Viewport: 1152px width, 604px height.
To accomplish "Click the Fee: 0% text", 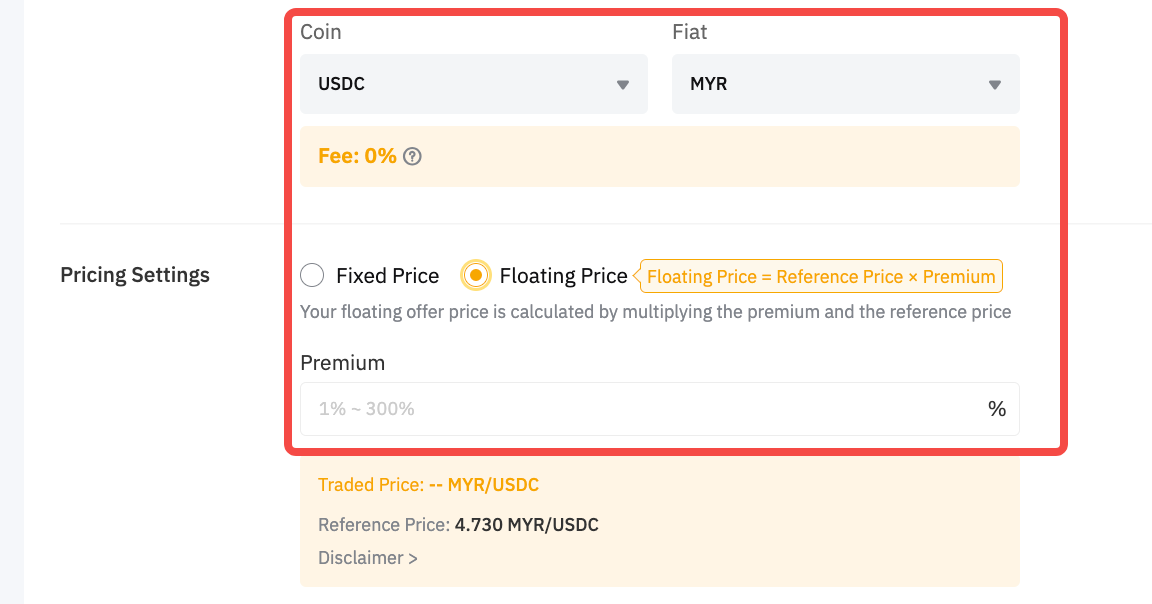I will 357,156.
